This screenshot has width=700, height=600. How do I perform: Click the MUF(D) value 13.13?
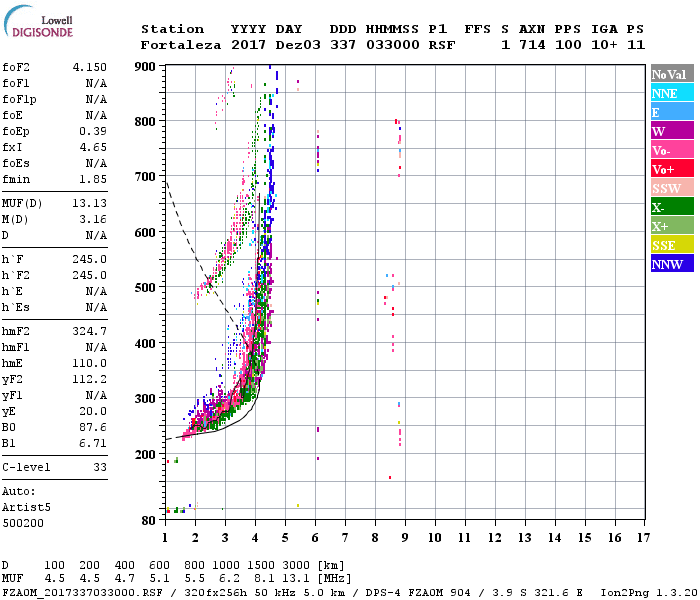pyautogui.click(x=90, y=204)
